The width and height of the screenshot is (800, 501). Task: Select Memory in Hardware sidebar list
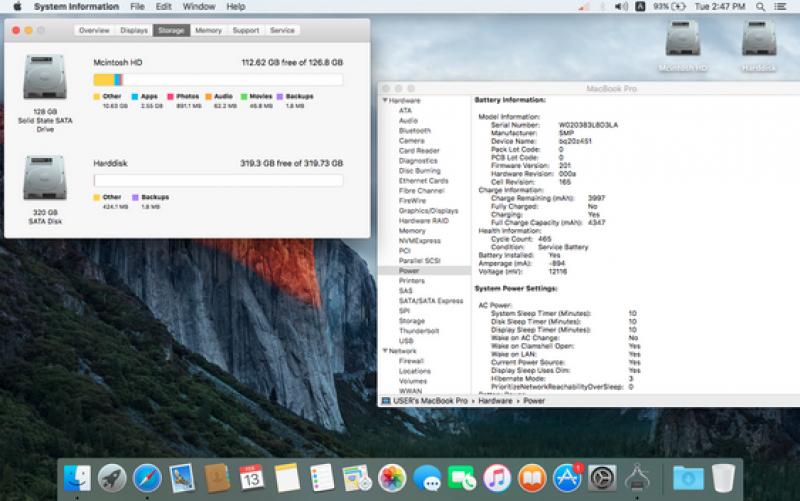coord(412,231)
